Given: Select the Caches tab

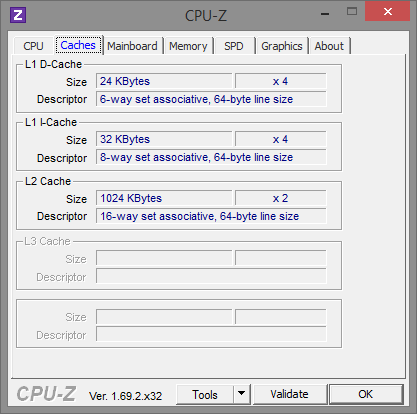Looking at the screenshot, I should coord(78,45).
